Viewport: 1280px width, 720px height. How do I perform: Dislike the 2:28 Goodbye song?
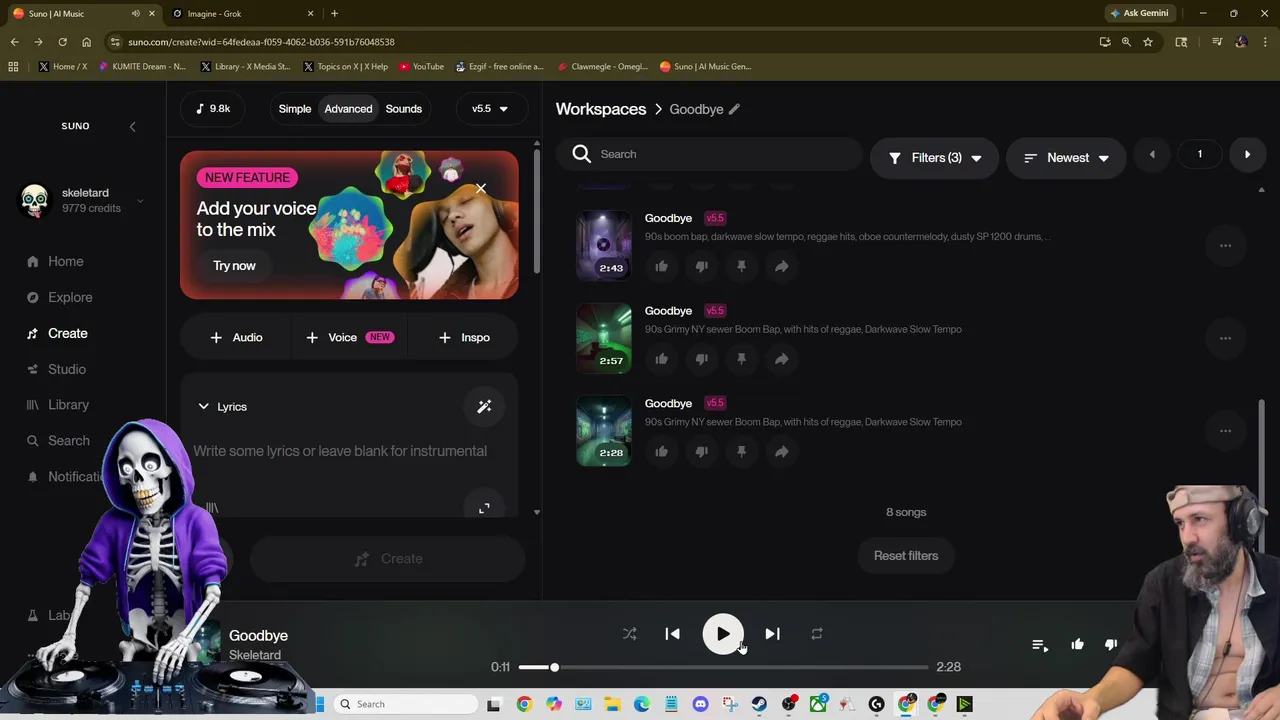coord(701,452)
